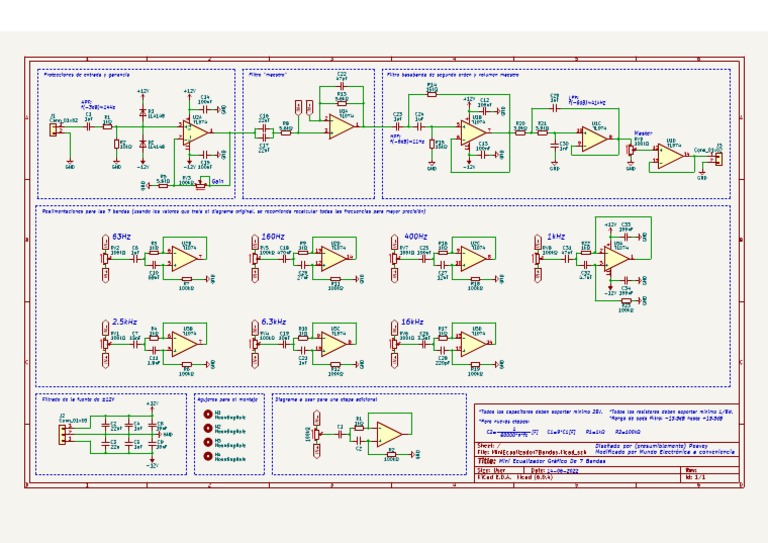Select the U3A op-amp in Filtro maestro
This screenshot has height=543, width=768.
[342, 126]
